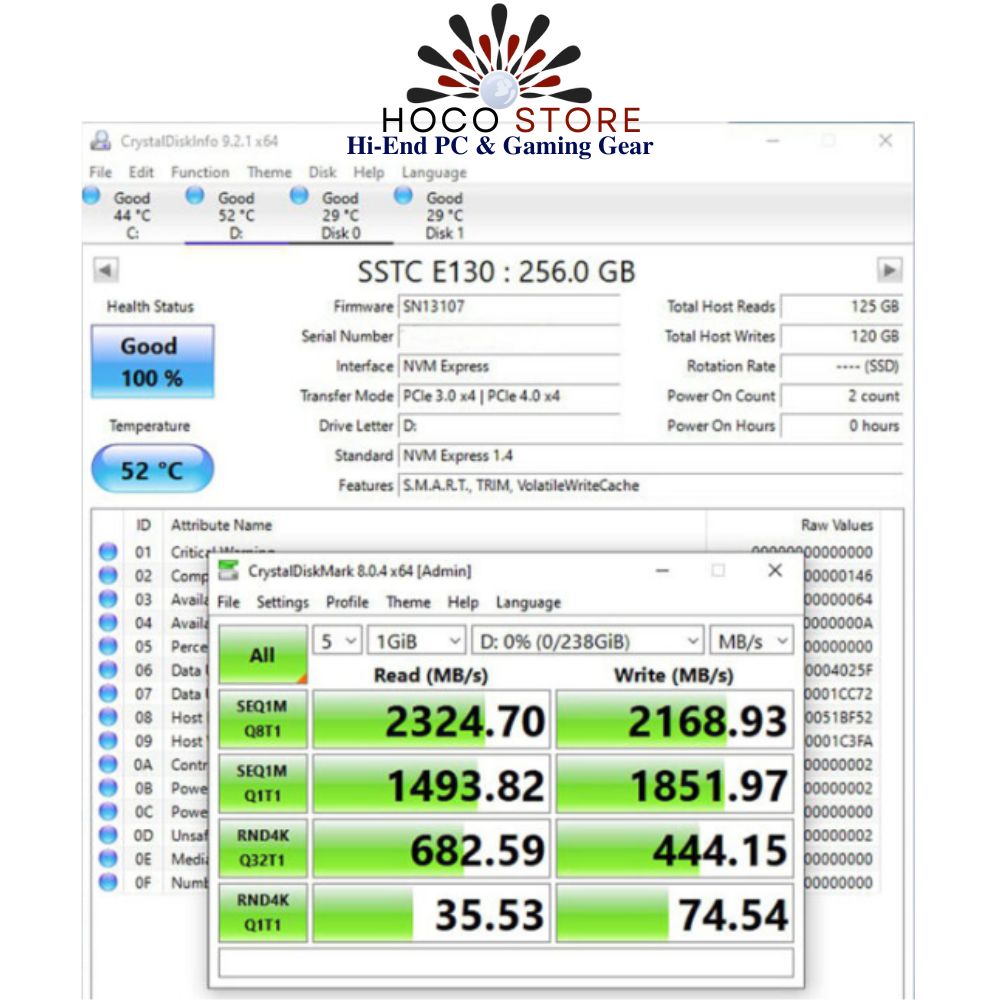The image size is (1000, 1000).
Task: Select the Disk 0 tab
Action: [x=341, y=215]
